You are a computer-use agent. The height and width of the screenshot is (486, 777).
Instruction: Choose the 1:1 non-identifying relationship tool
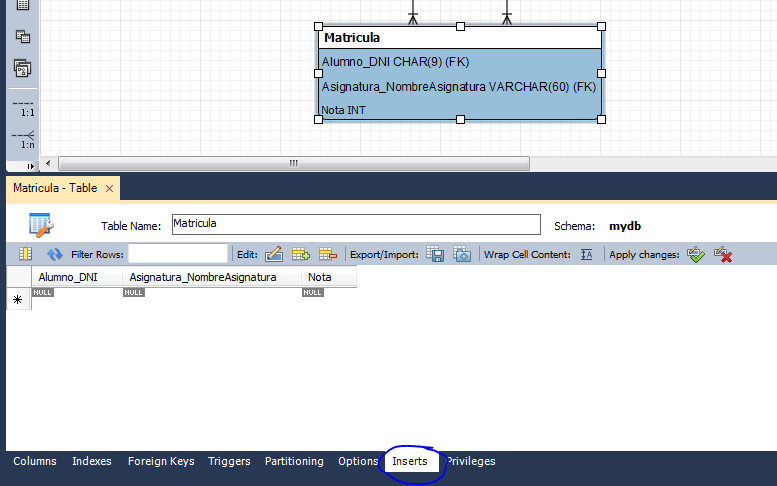coord(22,107)
